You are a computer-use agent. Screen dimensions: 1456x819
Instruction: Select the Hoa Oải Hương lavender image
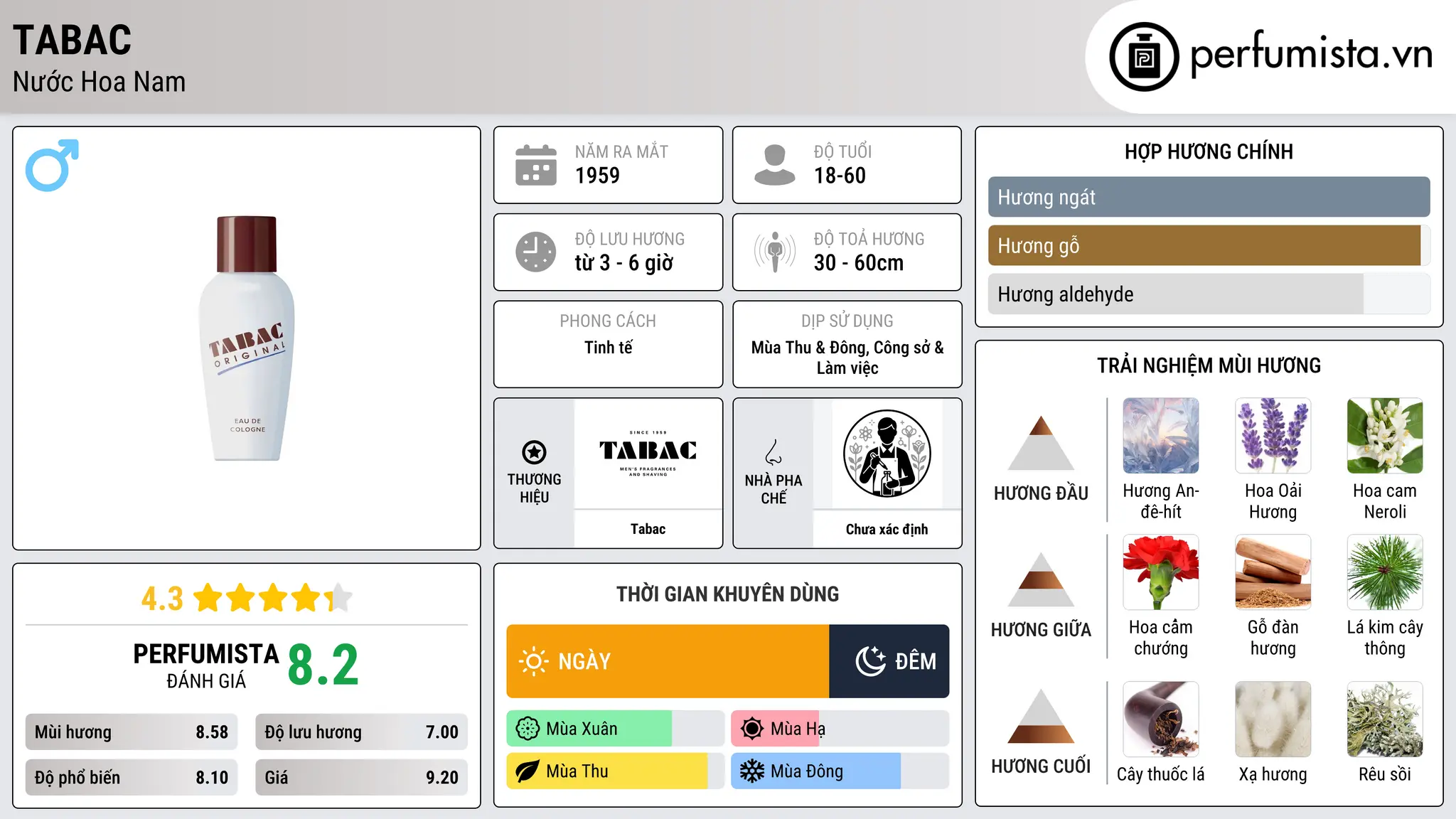click(1273, 436)
